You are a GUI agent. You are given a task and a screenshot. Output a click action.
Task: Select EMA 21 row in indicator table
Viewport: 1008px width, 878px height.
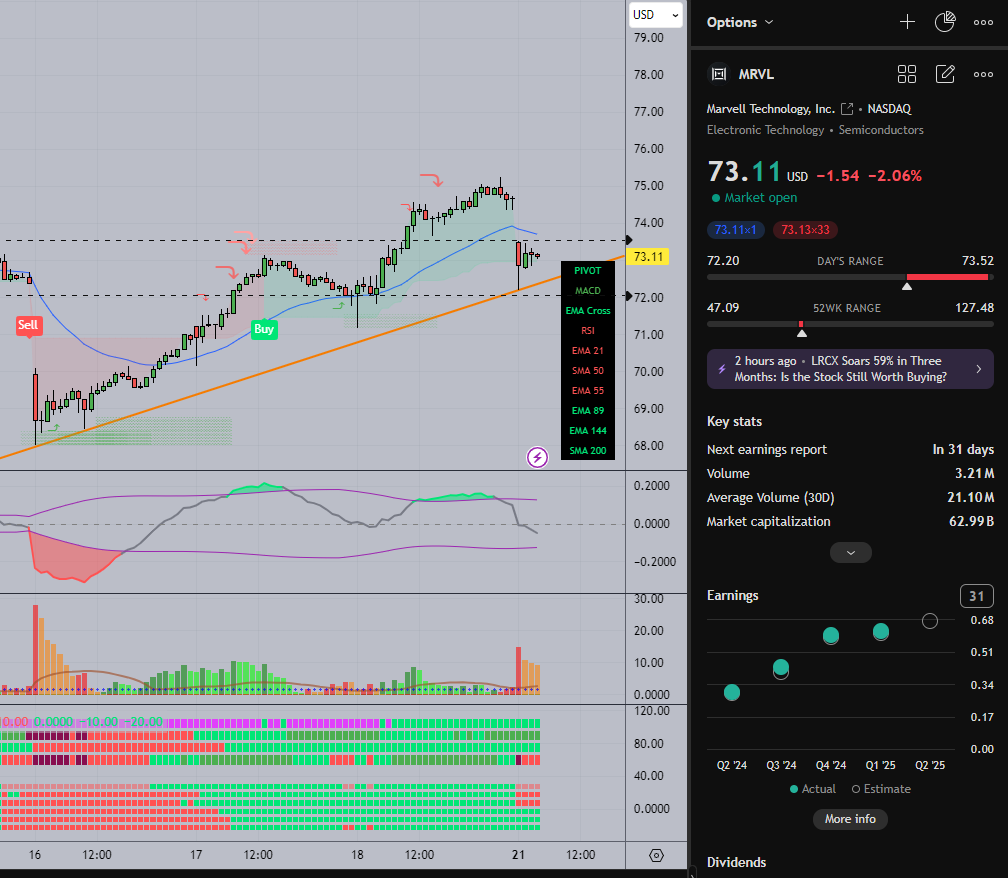click(x=588, y=350)
